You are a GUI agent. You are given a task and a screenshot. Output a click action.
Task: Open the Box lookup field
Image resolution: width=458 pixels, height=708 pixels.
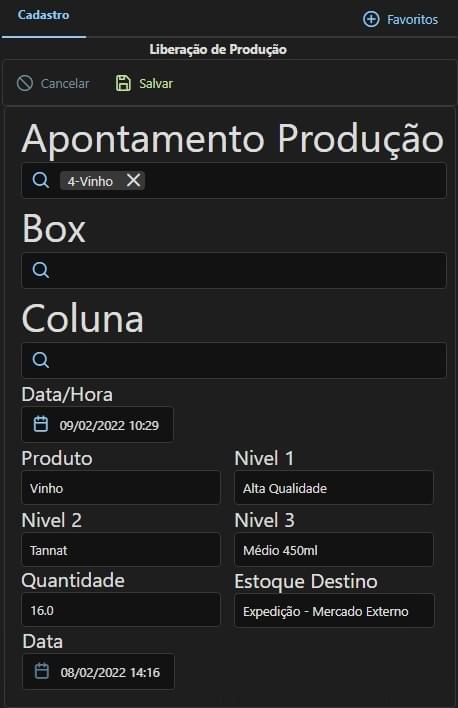click(x=234, y=270)
